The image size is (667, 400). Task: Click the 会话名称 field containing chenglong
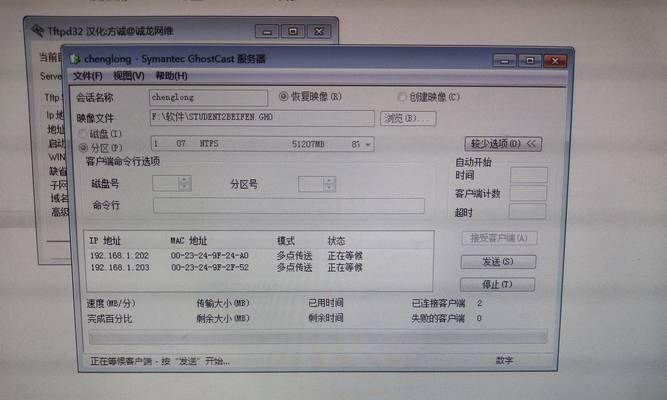[208, 97]
